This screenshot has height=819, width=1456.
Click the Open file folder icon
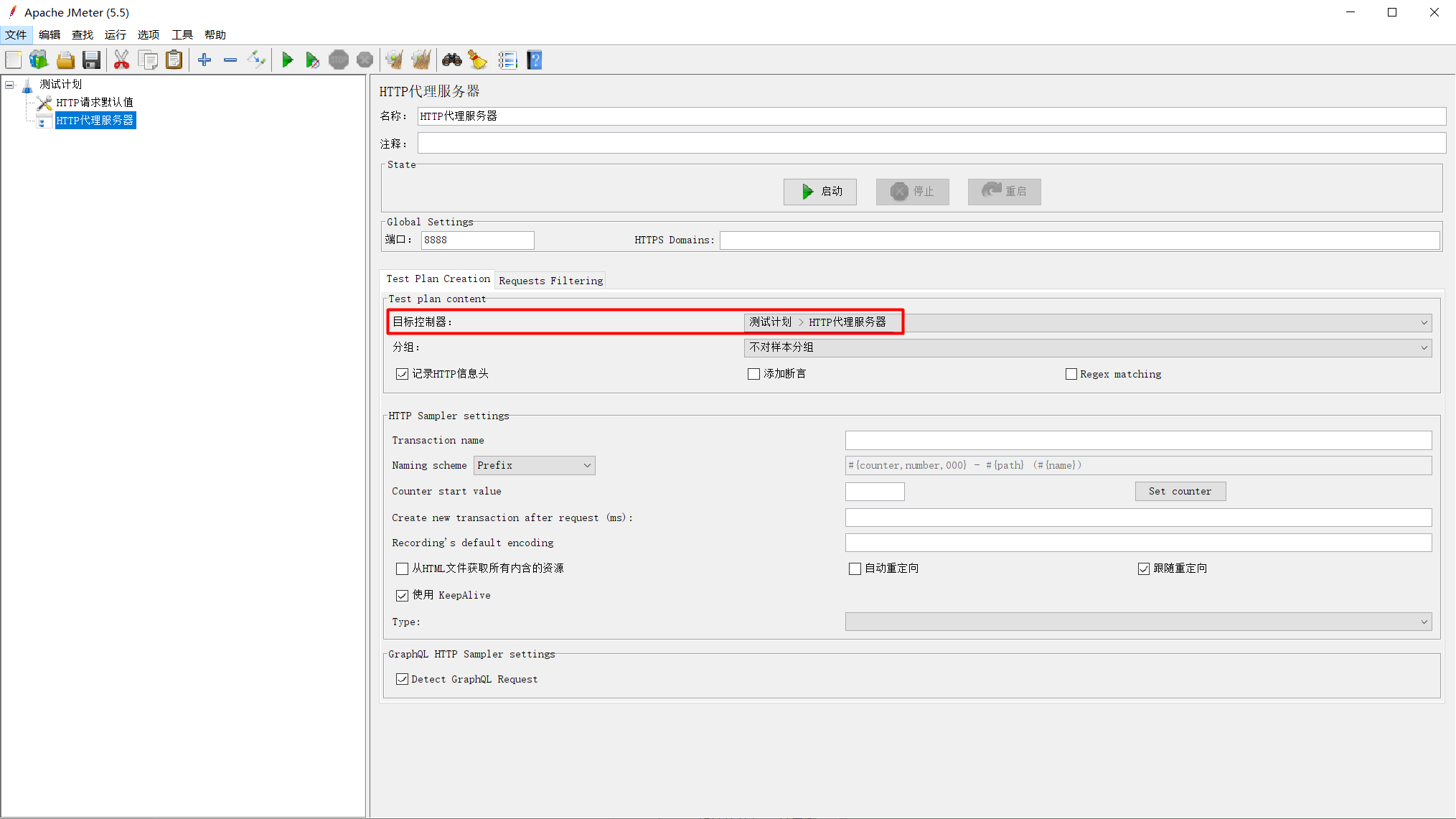[65, 60]
